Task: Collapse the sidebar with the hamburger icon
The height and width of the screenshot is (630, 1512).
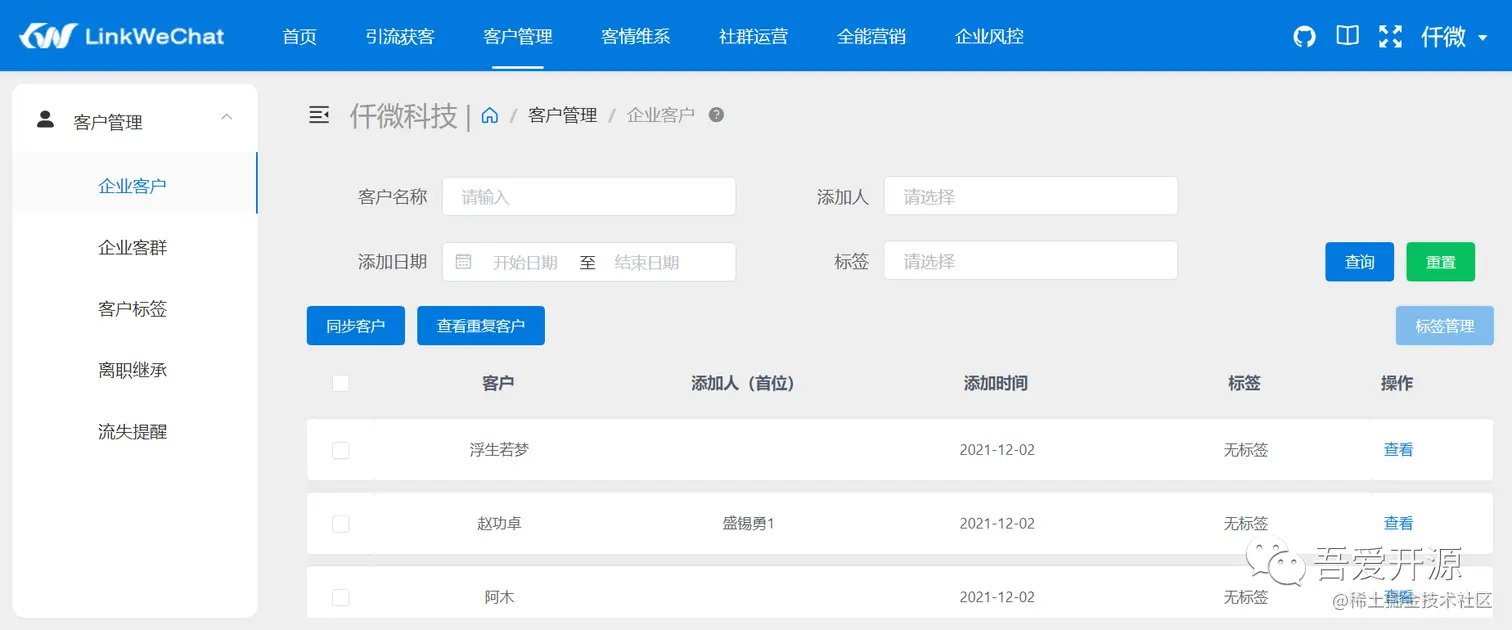Action: [x=319, y=114]
